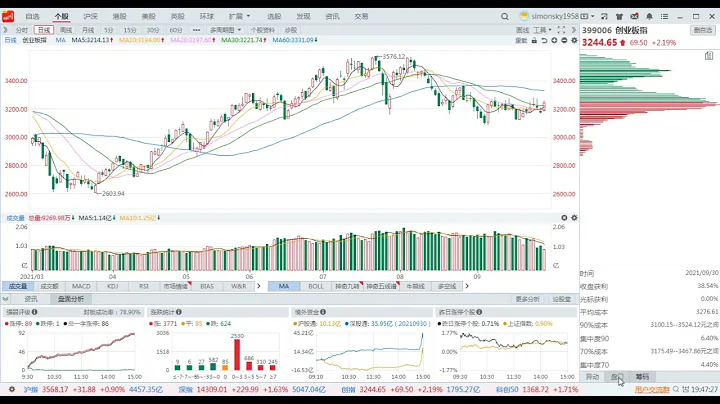The image size is (720, 404).
Task: Open the 选股 menu tab
Action: (x=274, y=17)
